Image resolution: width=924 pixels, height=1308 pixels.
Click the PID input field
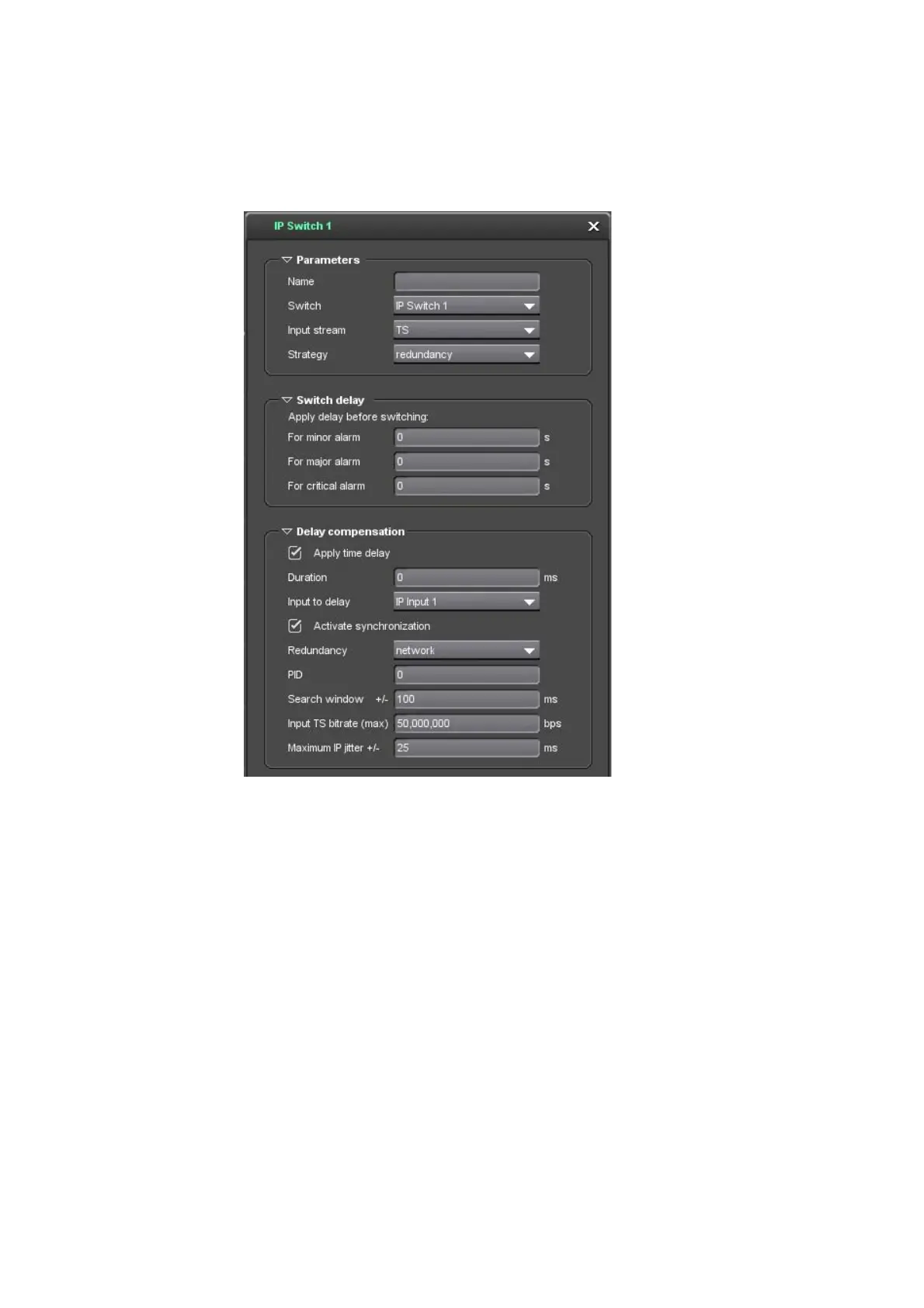point(467,675)
